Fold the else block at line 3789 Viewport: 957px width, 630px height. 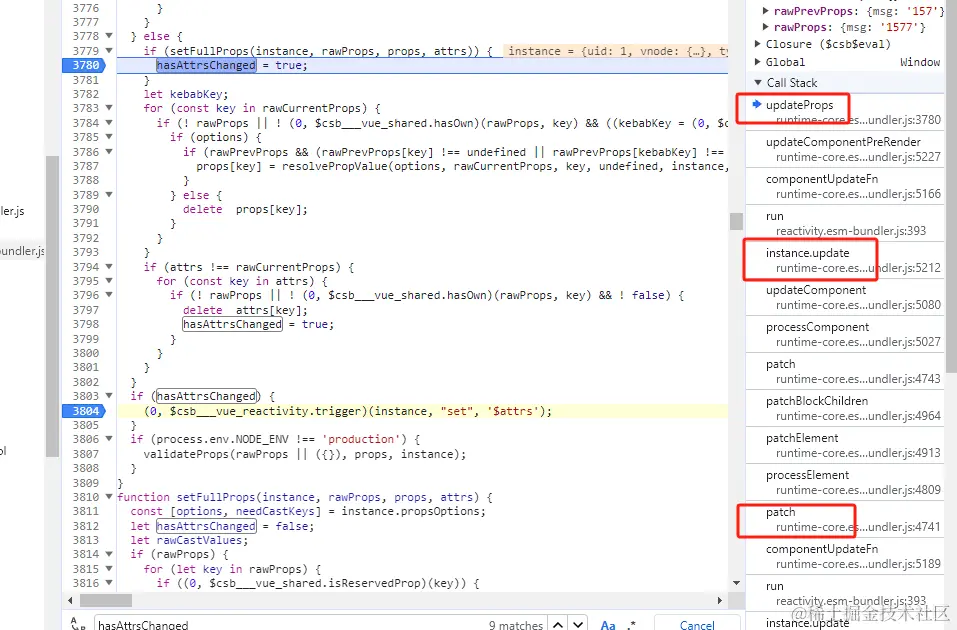coord(109,195)
